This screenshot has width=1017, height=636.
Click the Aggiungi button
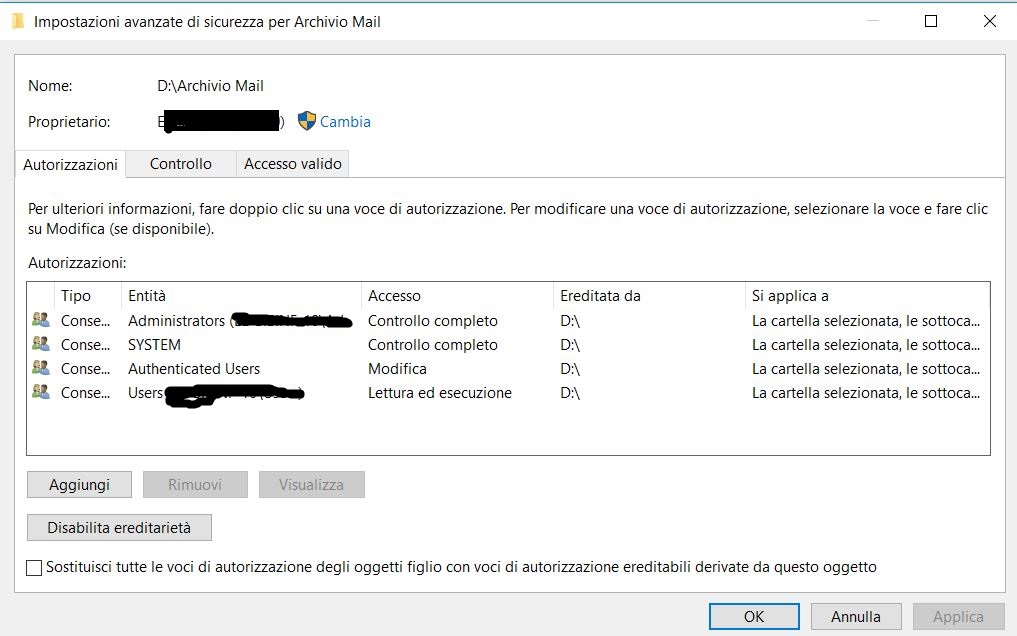(79, 485)
